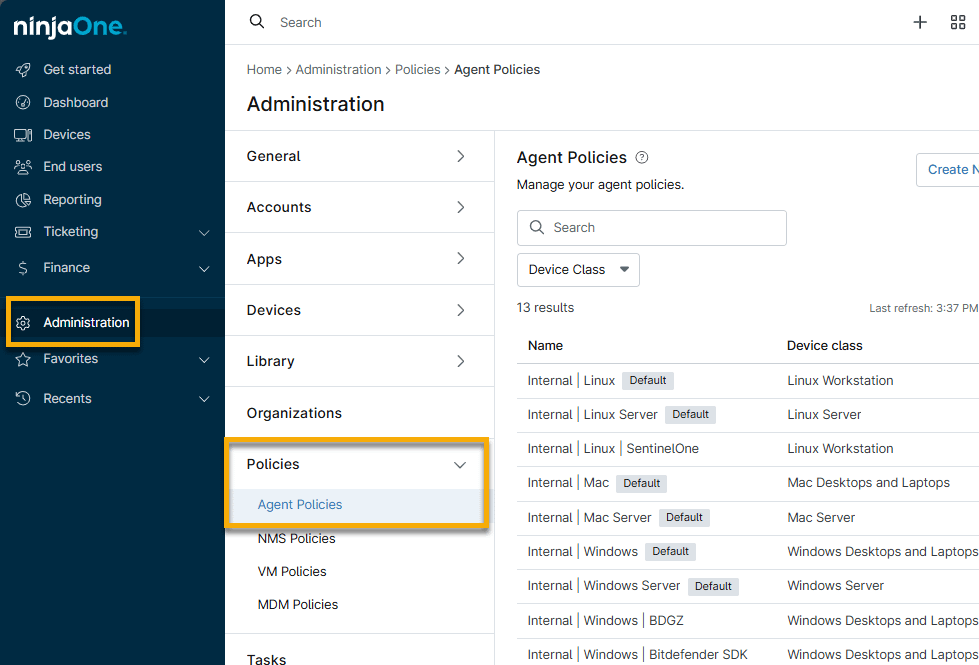Viewport: 979px width, 665px height.
Task: Collapse the Policies section
Action: tap(459, 464)
